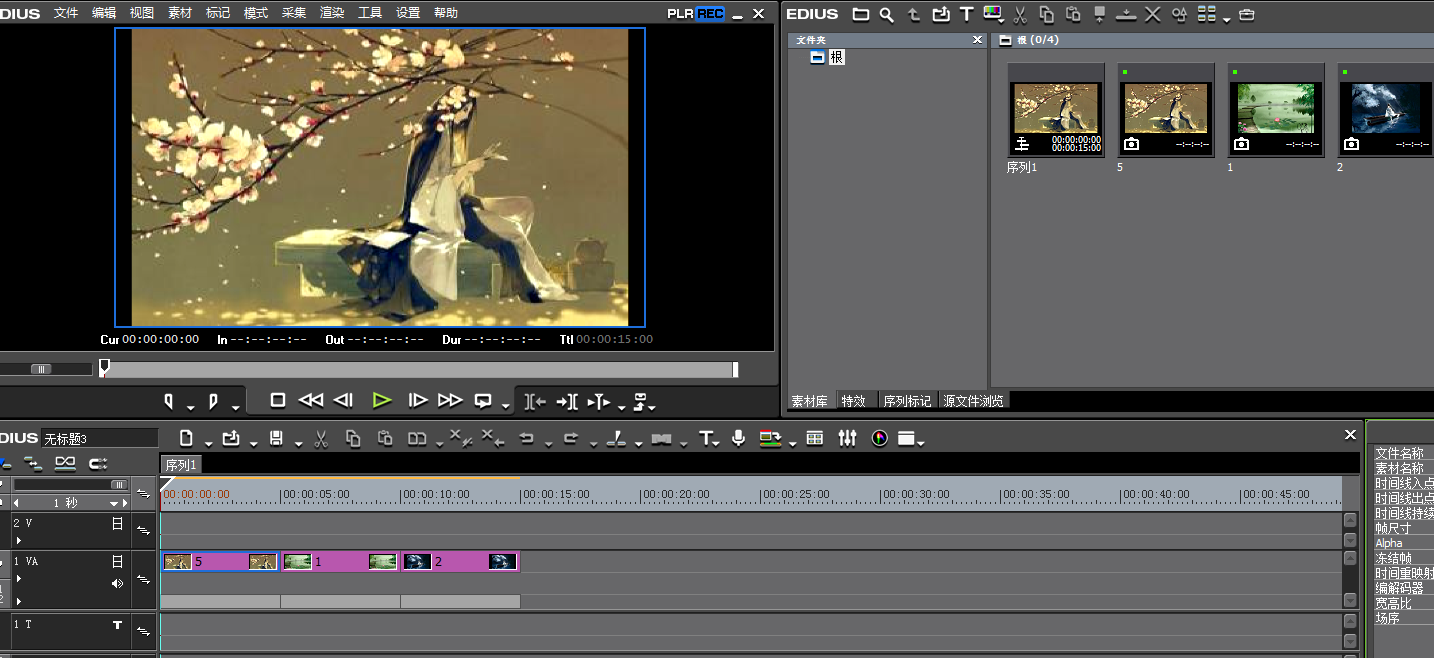1434x658 pixels.
Task: Click the timeline zoom scale slider handle
Action: pyautogui.click(x=118, y=484)
